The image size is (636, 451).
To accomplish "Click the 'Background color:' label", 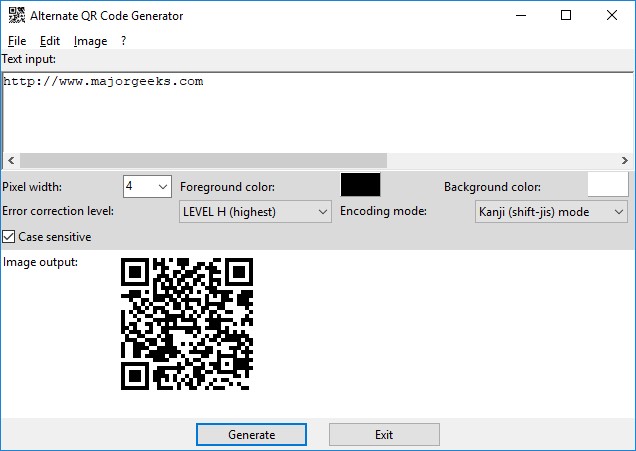I will tap(492, 187).
